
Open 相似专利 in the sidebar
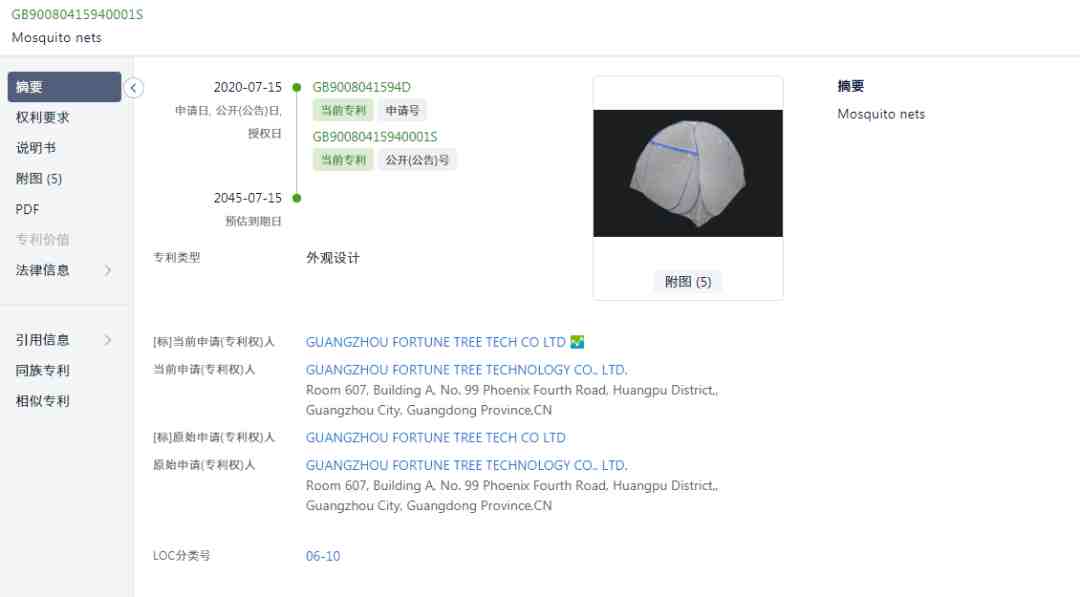(43, 401)
